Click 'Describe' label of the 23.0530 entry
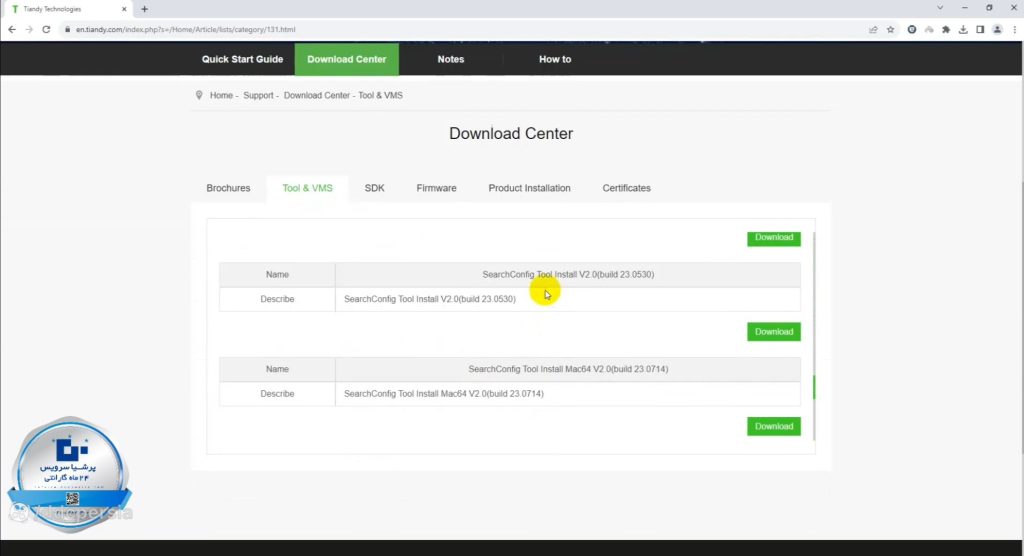 (277, 299)
